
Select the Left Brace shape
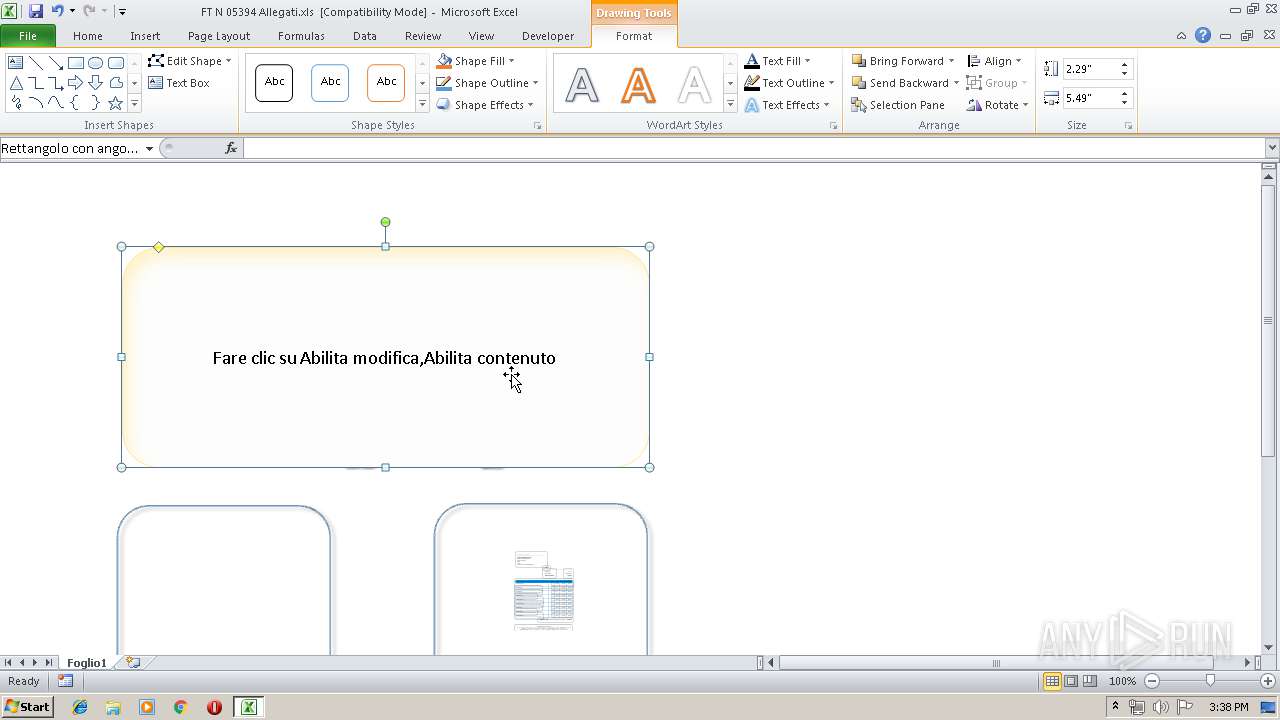[76, 103]
